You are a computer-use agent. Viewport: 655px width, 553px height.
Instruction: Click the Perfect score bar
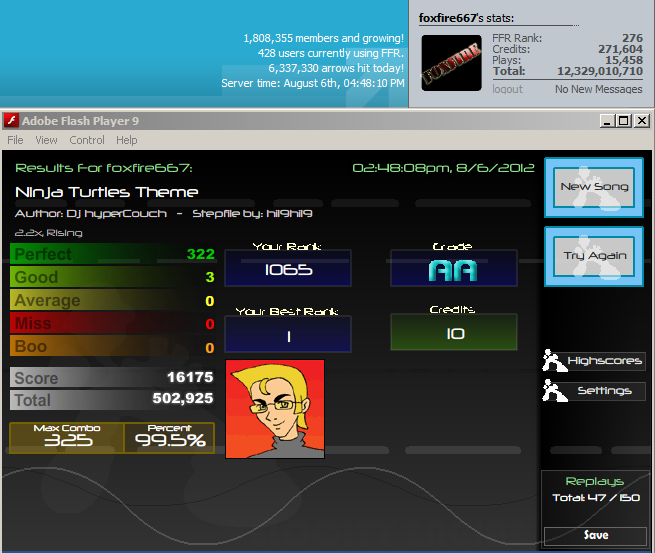pyautogui.click(x=112, y=254)
